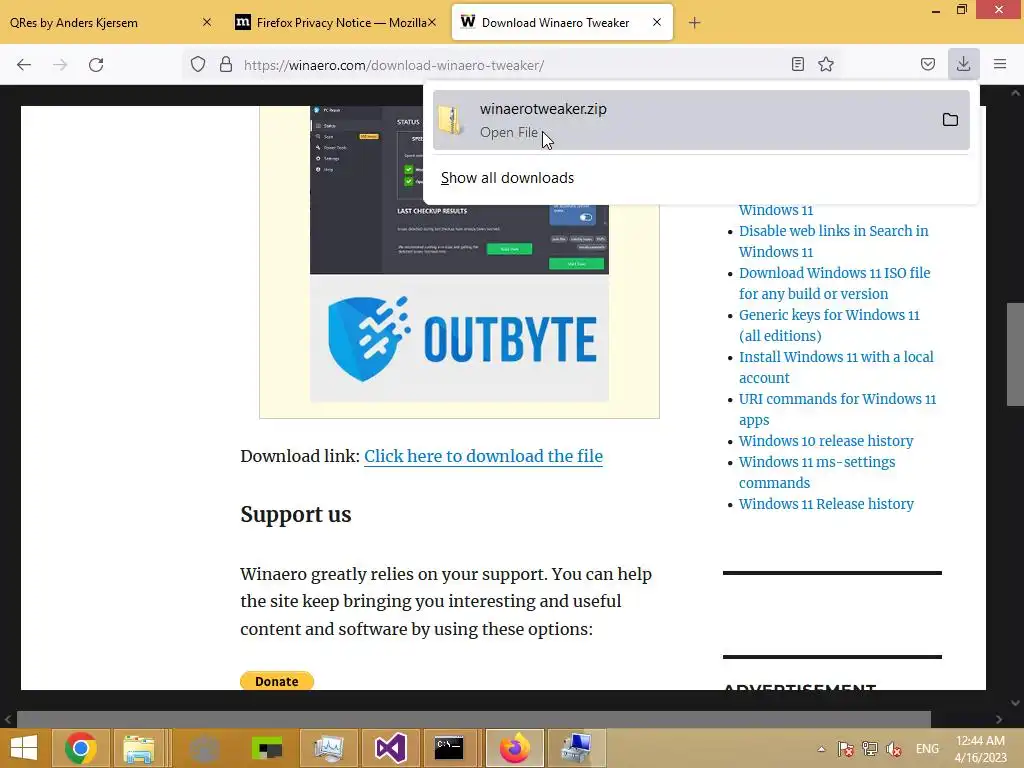This screenshot has height=768, width=1024.
Task: Open Download Windows 11 ISO file link
Action: 835,283
